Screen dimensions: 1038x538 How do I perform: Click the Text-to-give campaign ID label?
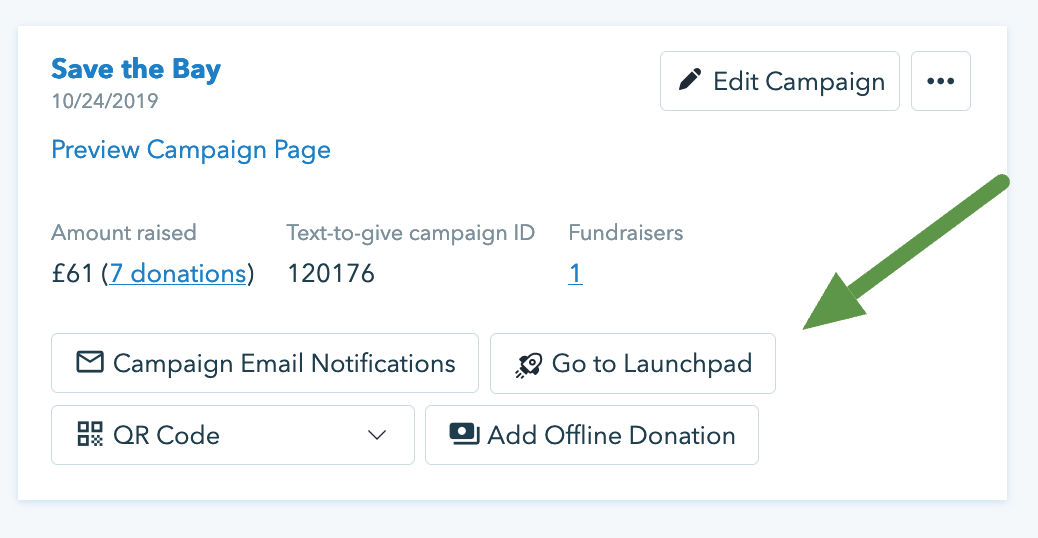point(410,233)
